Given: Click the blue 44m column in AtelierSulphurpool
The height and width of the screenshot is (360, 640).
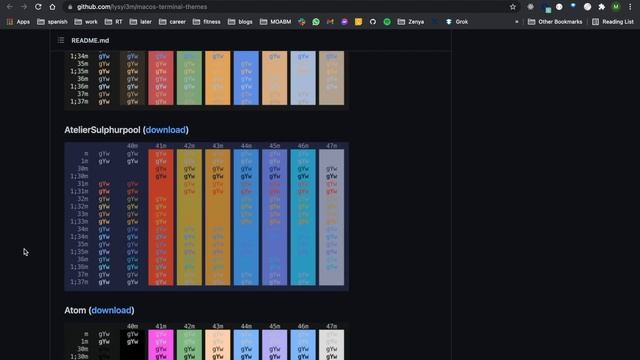Looking at the screenshot, I should tap(246, 217).
